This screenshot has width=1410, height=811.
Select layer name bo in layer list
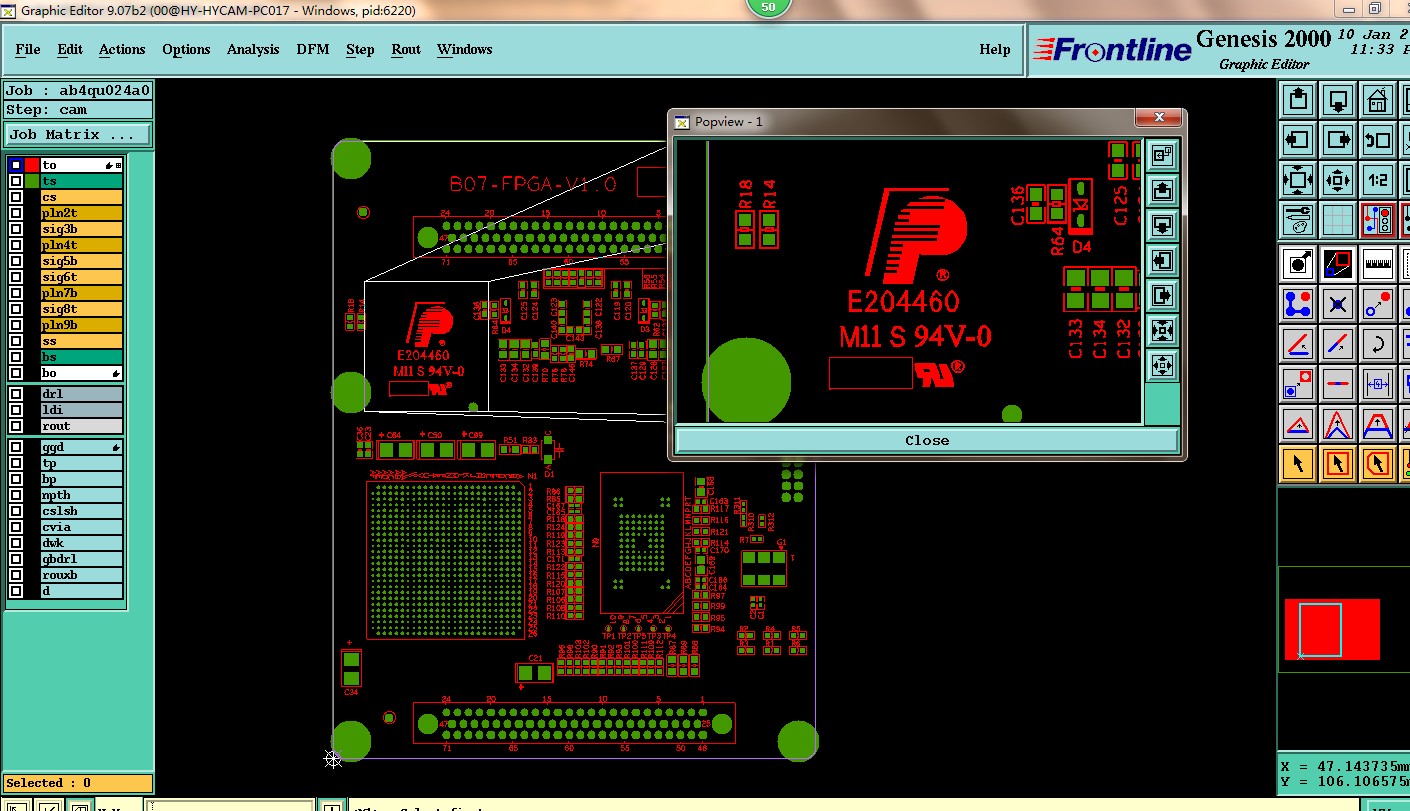click(81, 373)
